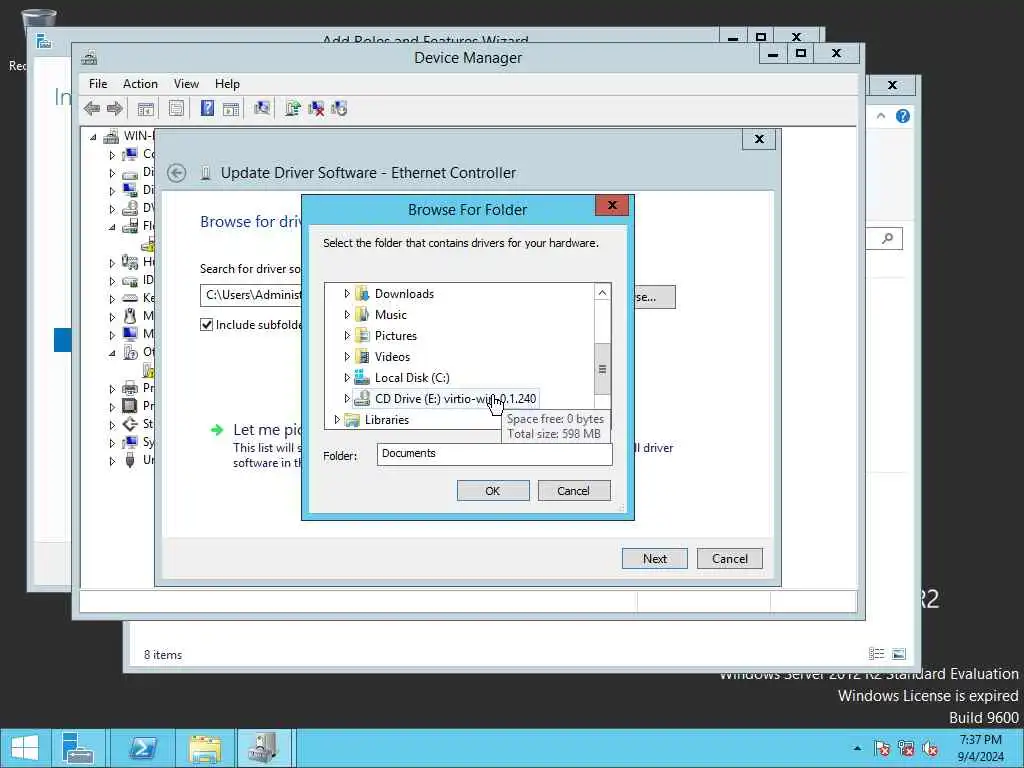Image resolution: width=1024 pixels, height=768 pixels.
Task: Click the partly hidden Browse... button
Action: (654, 296)
